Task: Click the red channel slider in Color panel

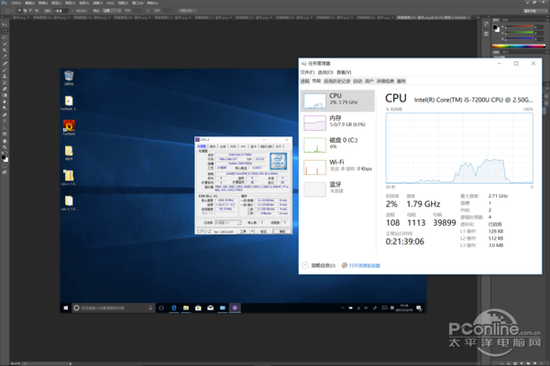Action: click(x=519, y=27)
